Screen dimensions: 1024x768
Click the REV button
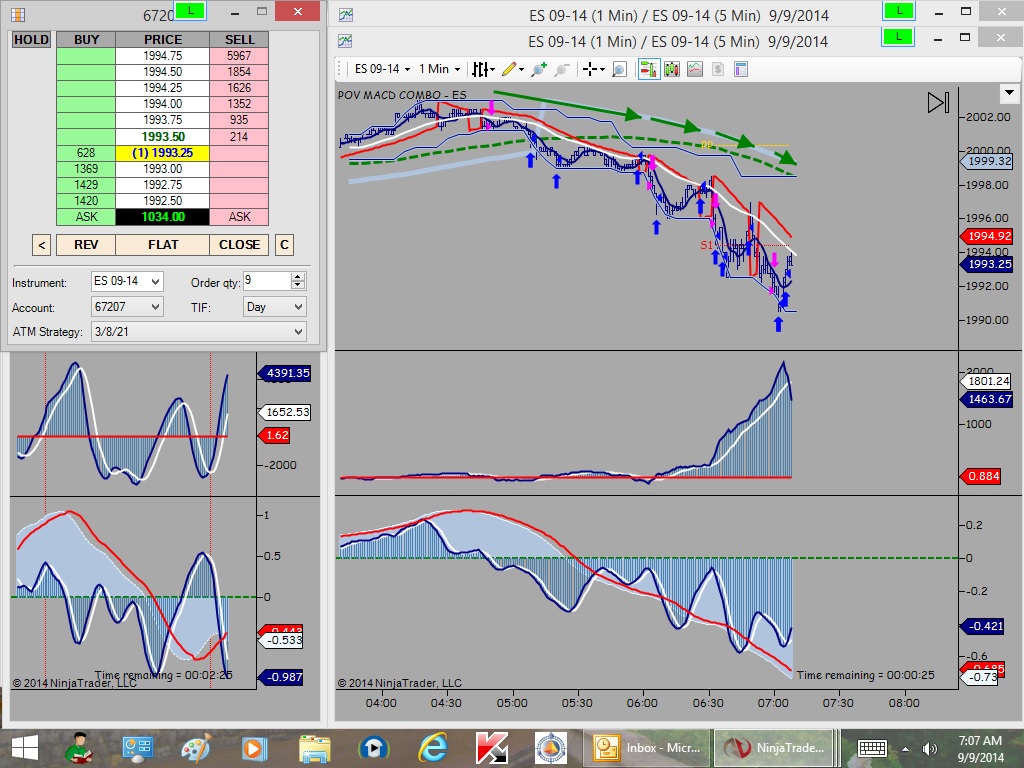coord(86,245)
